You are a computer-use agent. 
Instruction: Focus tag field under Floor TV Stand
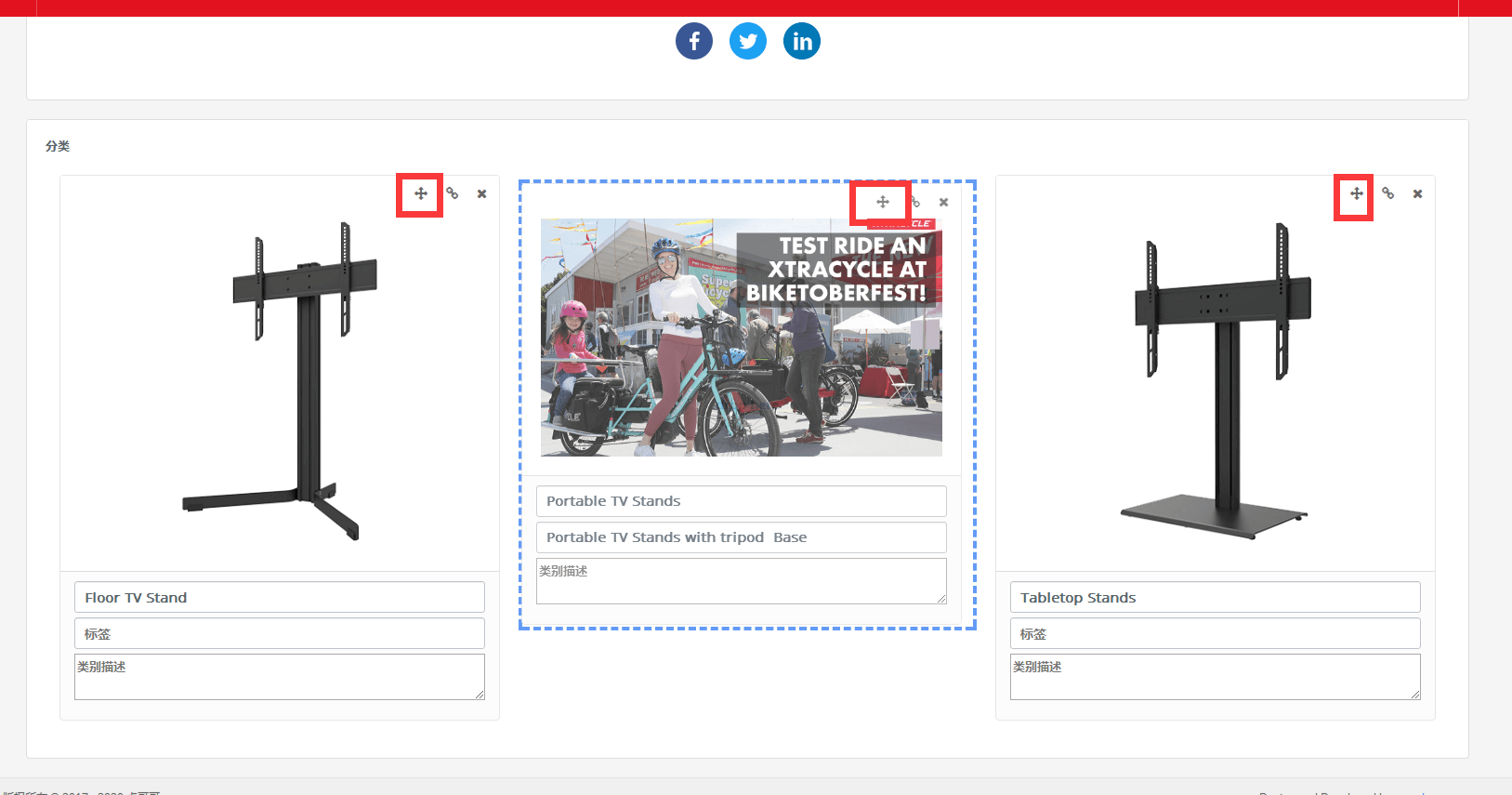pos(280,633)
